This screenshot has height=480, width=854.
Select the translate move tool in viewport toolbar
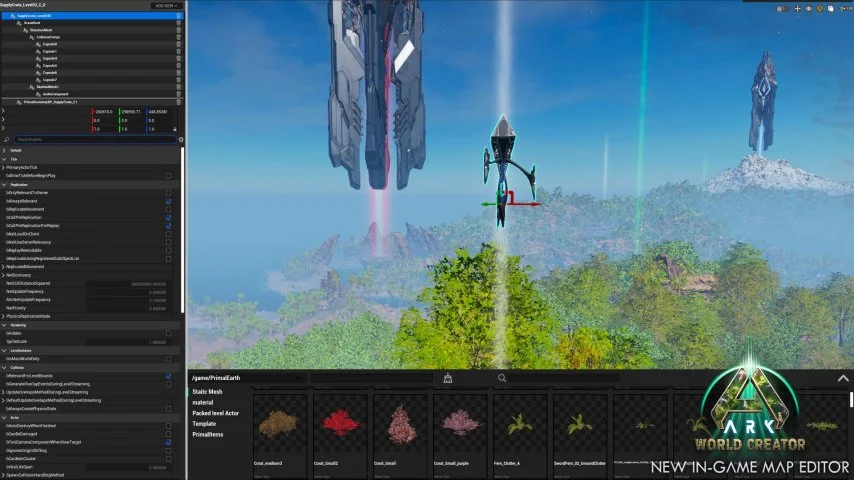tap(797, 9)
